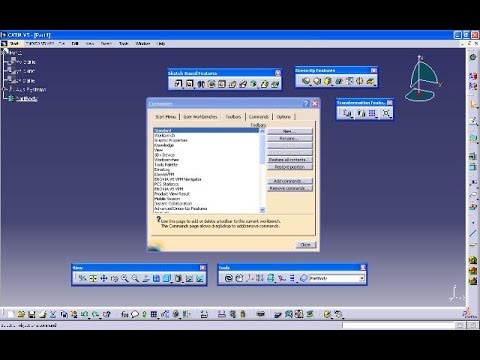Click the Design Table icon in bottom toolbar

154,314
